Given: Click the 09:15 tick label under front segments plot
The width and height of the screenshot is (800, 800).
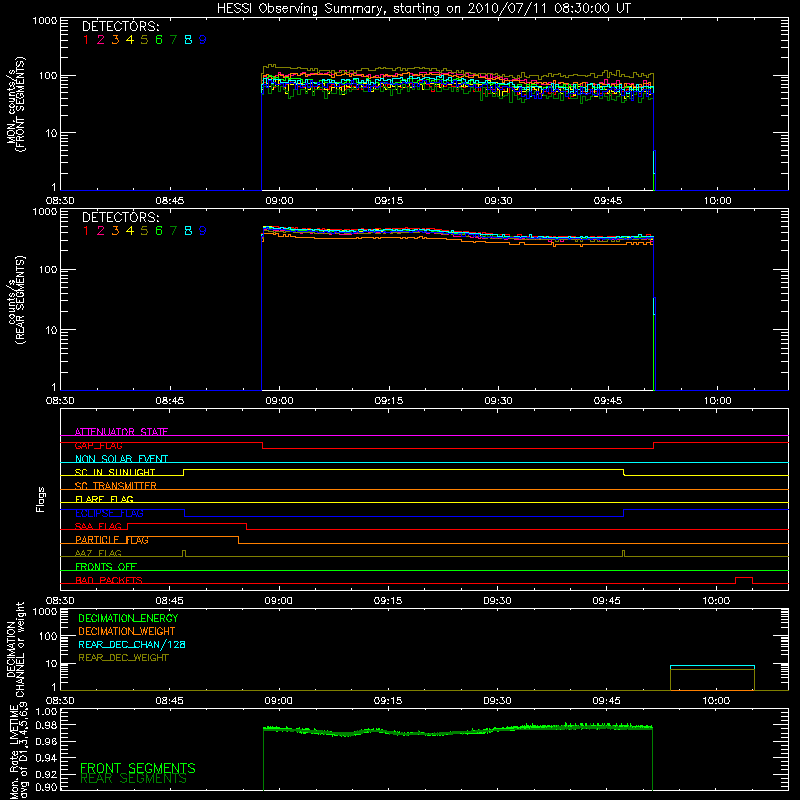Looking at the screenshot, I should [x=389, y=201].
